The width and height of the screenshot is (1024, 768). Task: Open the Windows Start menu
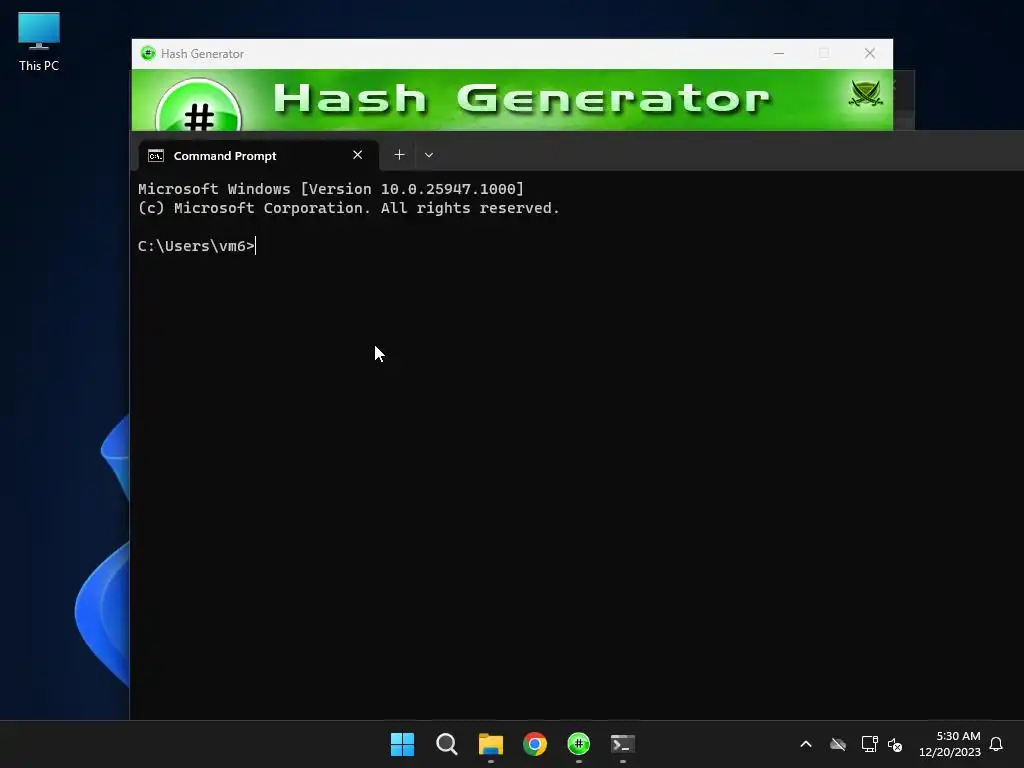(402, 744)
